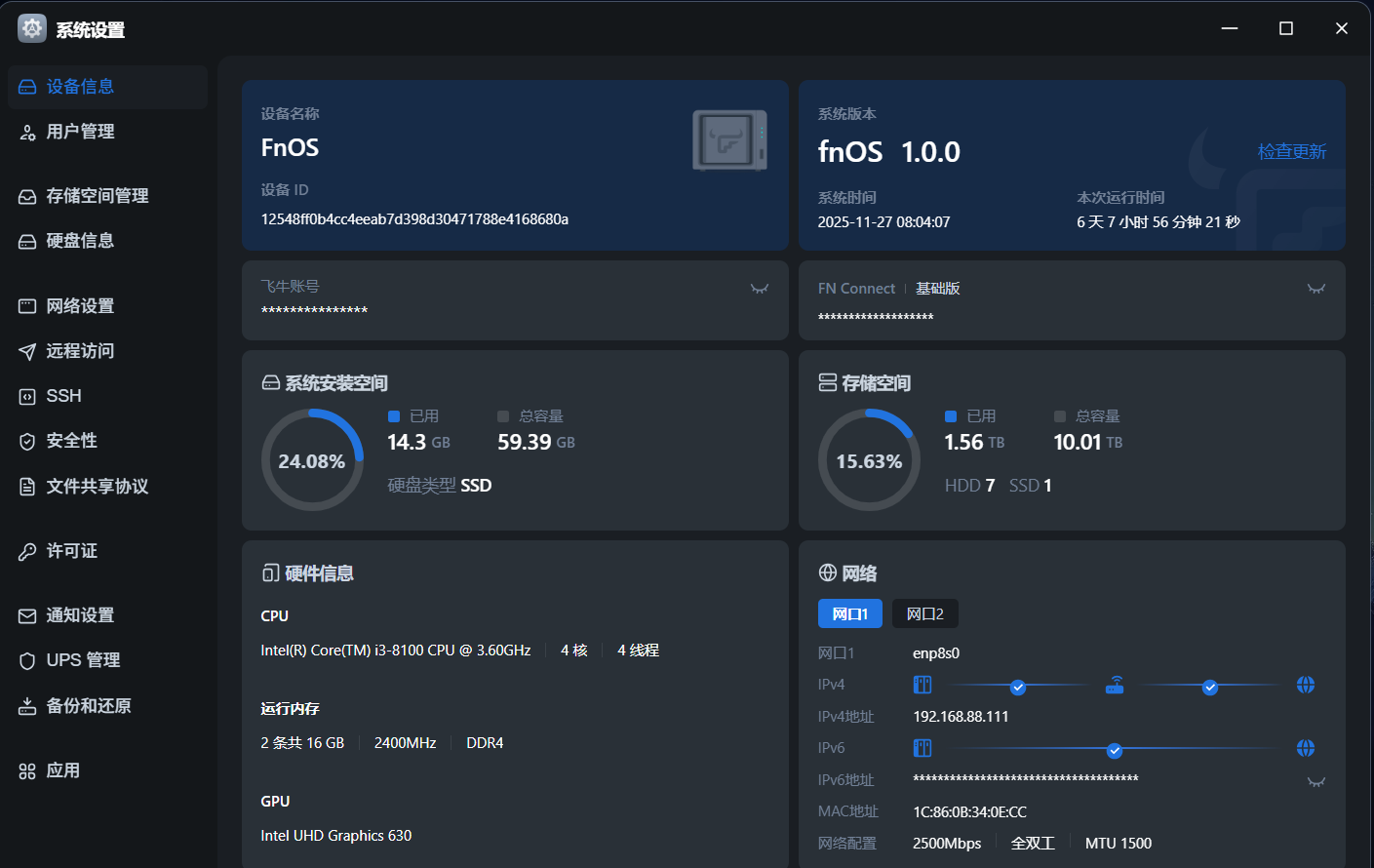Reveal the masked IPv6 address

(1316, 782)
